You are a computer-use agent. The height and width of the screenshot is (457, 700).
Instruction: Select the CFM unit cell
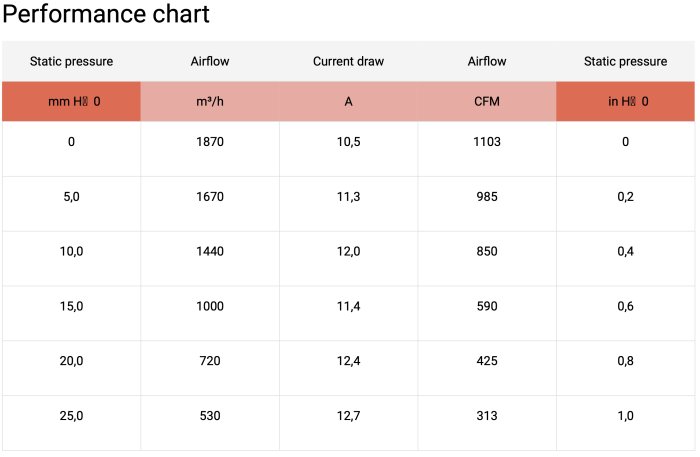[487, 101]
